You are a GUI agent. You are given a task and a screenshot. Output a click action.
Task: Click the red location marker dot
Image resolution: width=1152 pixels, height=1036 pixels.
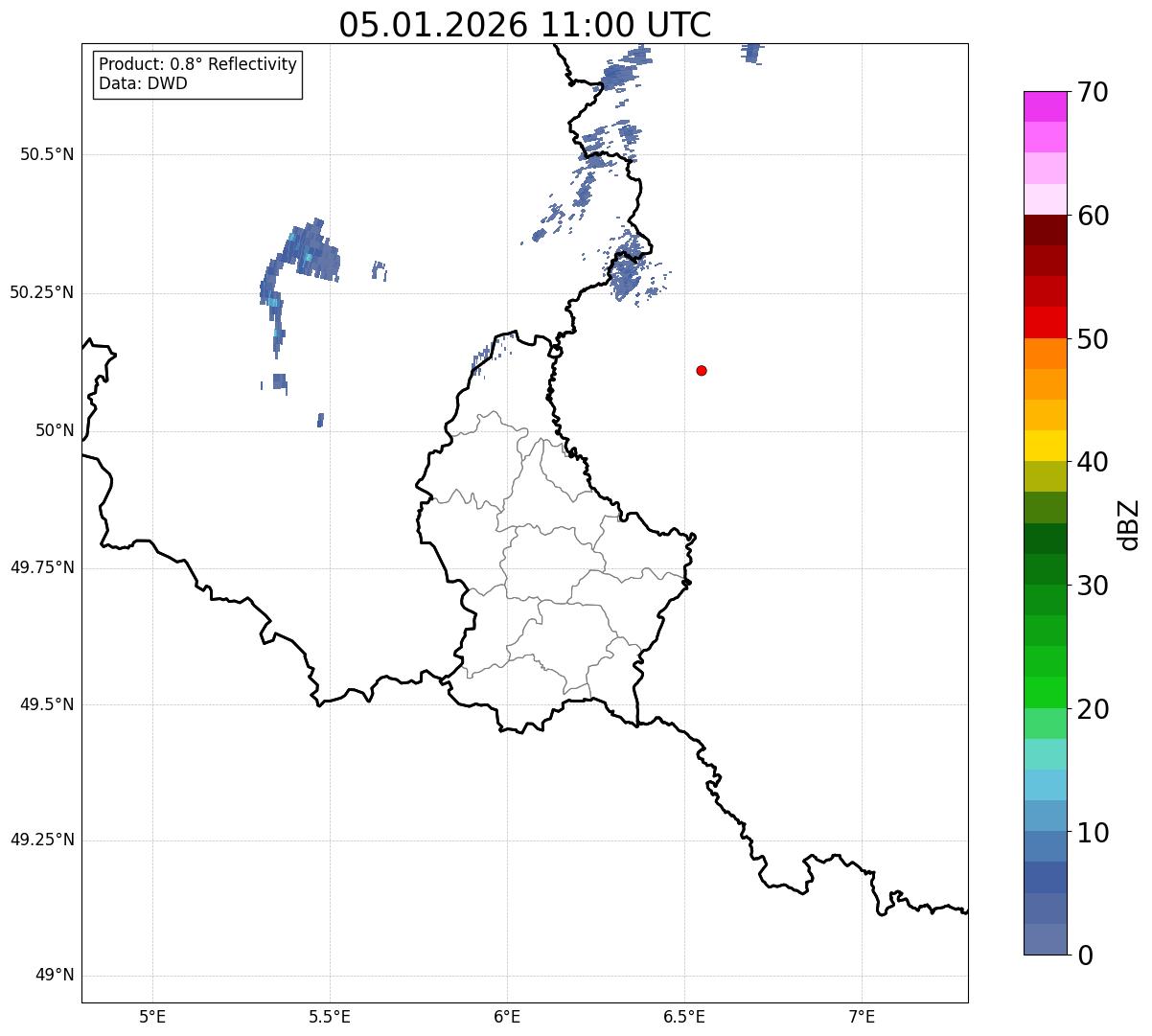(x=702, y=370)
